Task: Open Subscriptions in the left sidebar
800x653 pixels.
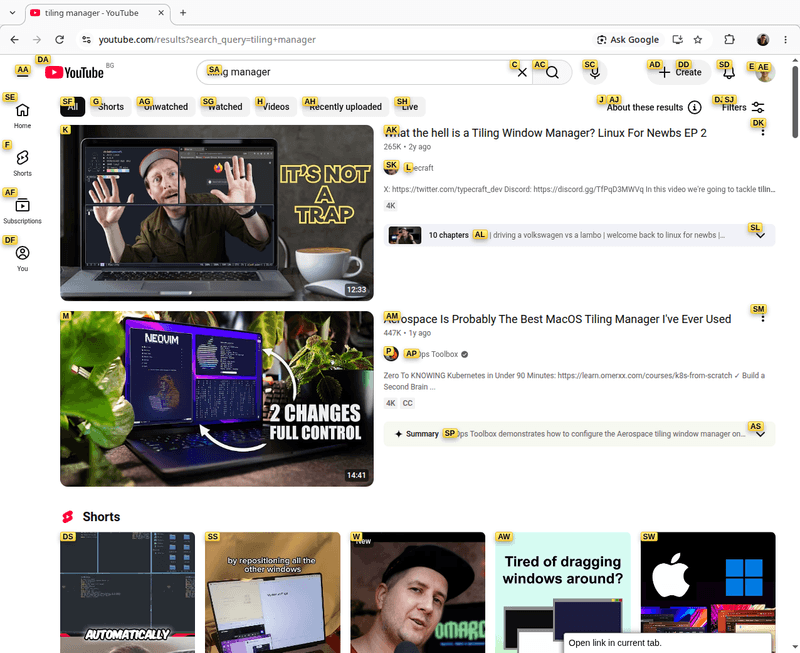Action: pos(22,211)
